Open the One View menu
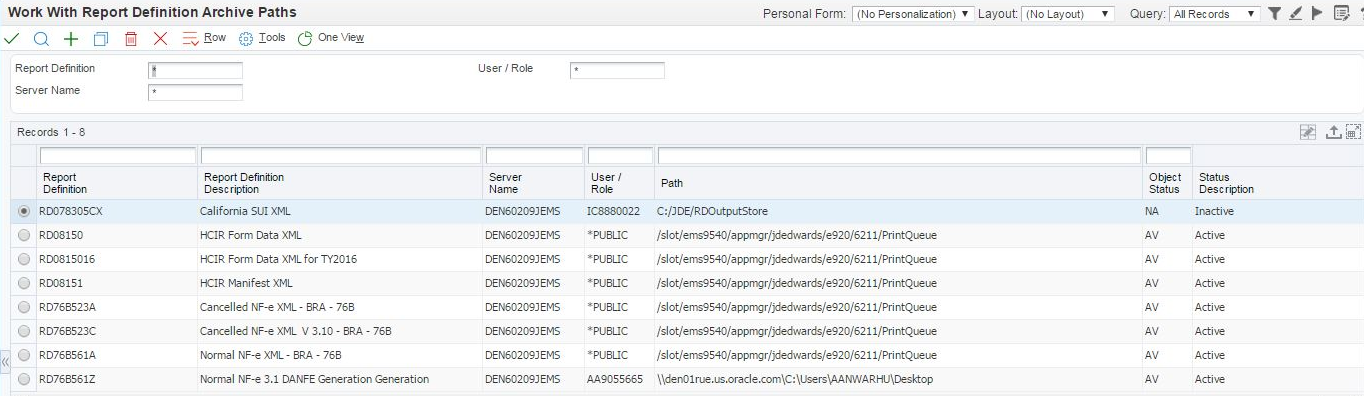 tap(331, 38)
